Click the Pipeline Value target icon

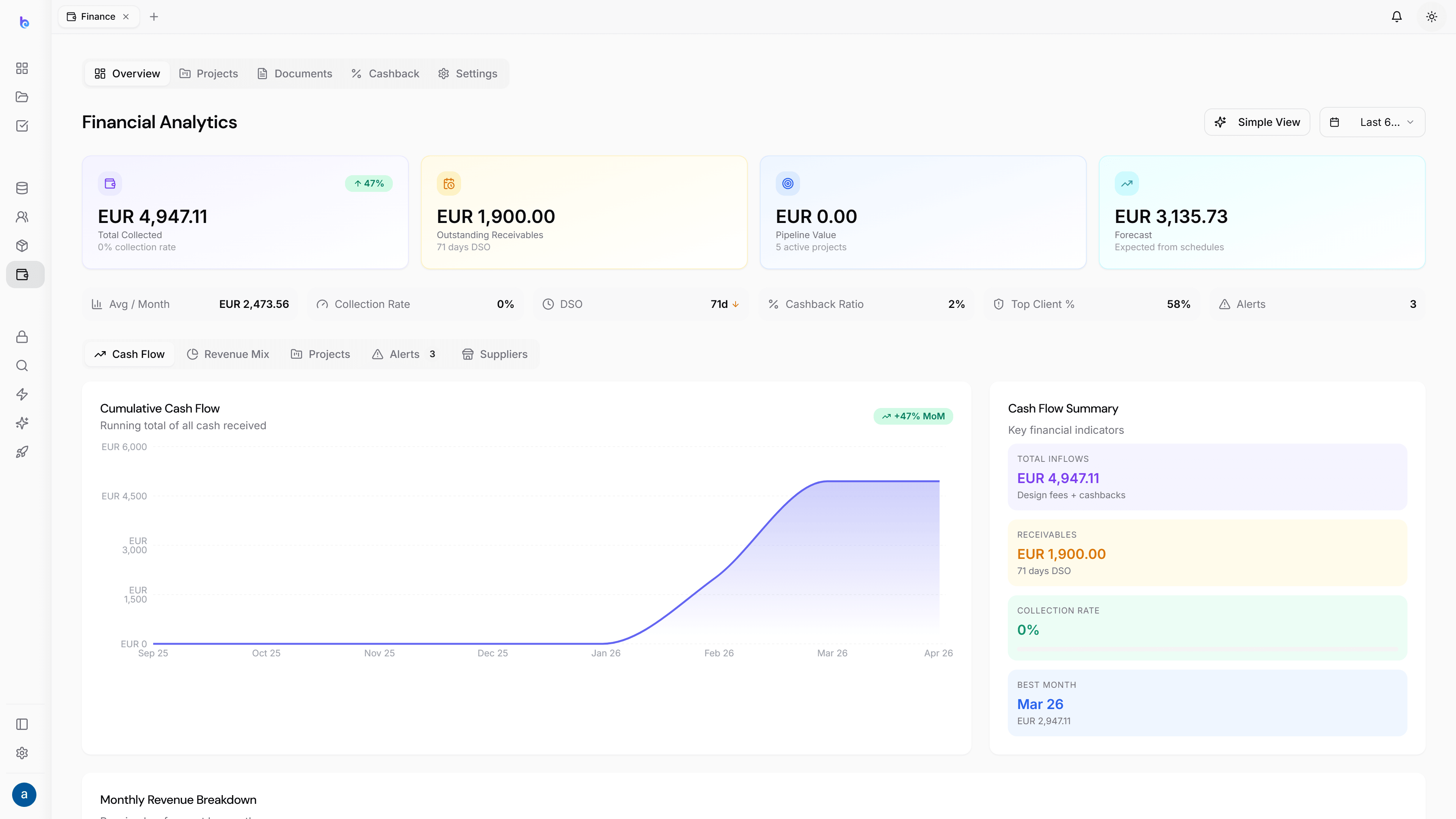pos(788,184)
